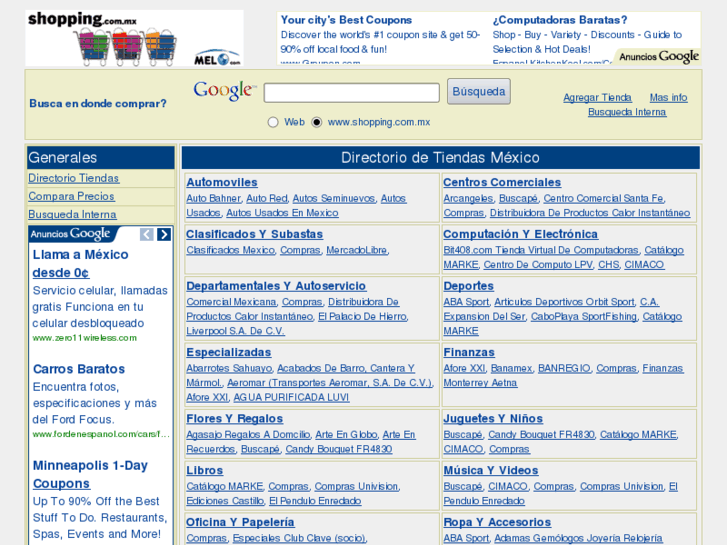Select the www.shopping.com.mx radio button
This screenshot has width=727, height=545.
[x=317, y=122]
